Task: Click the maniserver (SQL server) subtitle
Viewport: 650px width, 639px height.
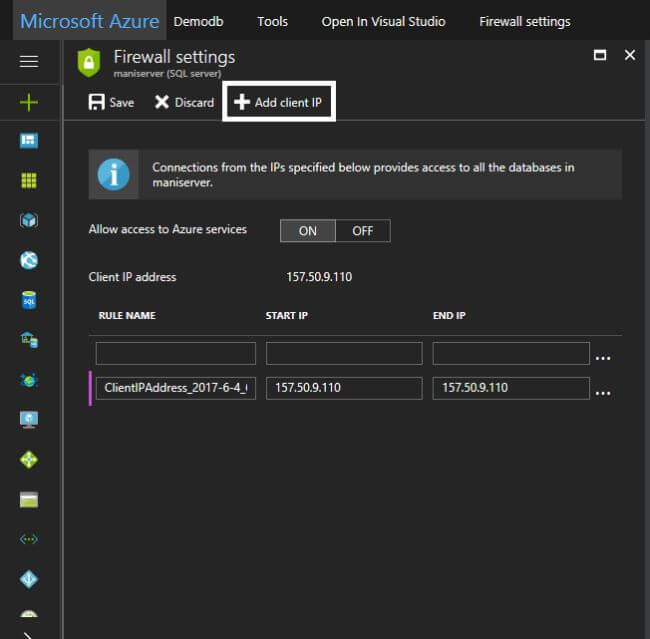Action: 167,74
